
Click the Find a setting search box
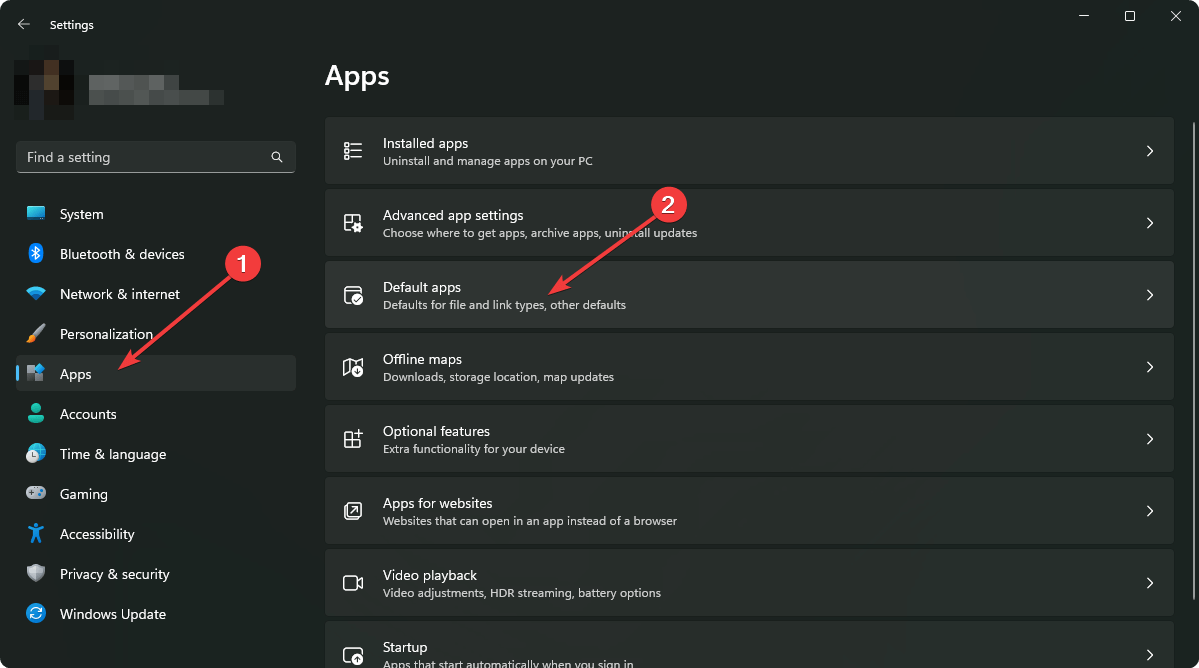click(156, 157)
